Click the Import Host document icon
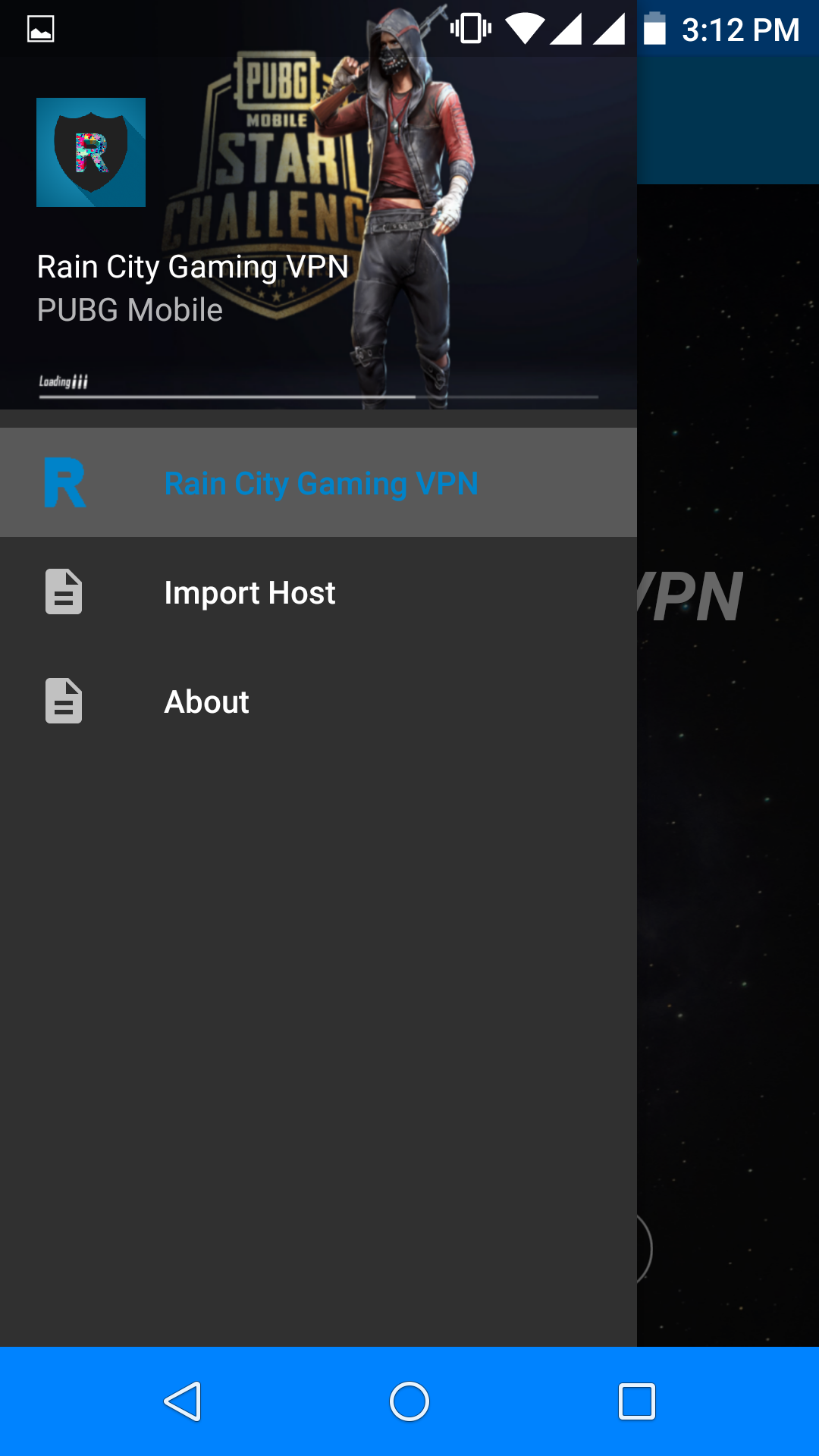The width and height of the screenshot is (819, 1456). (64, 592)
